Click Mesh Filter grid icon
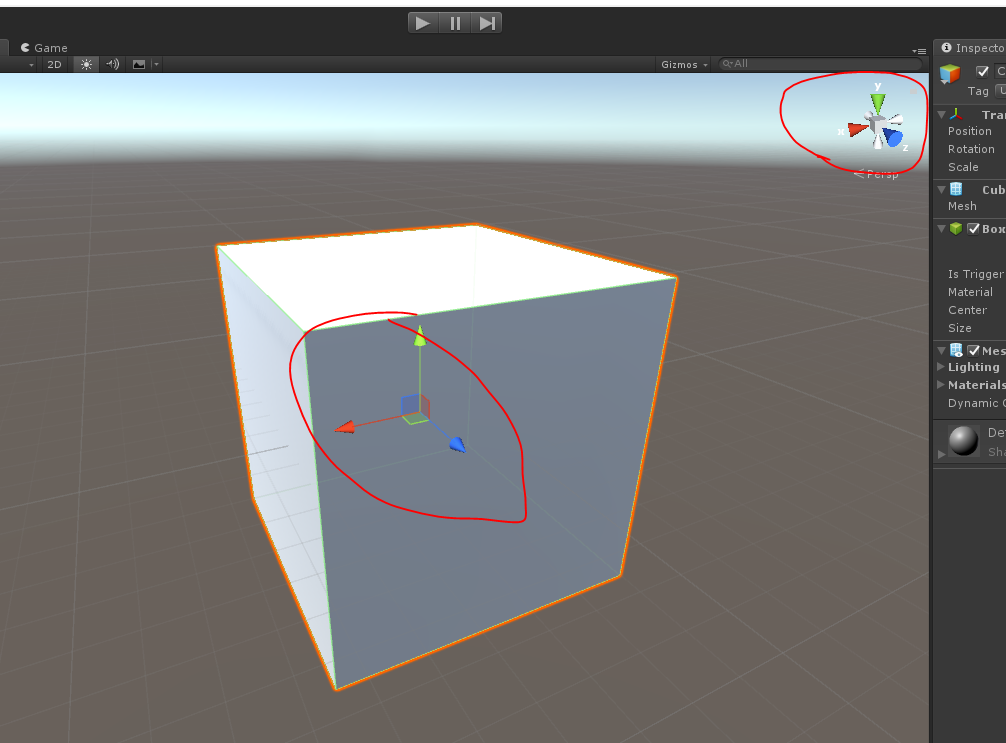 coord(956,189)
